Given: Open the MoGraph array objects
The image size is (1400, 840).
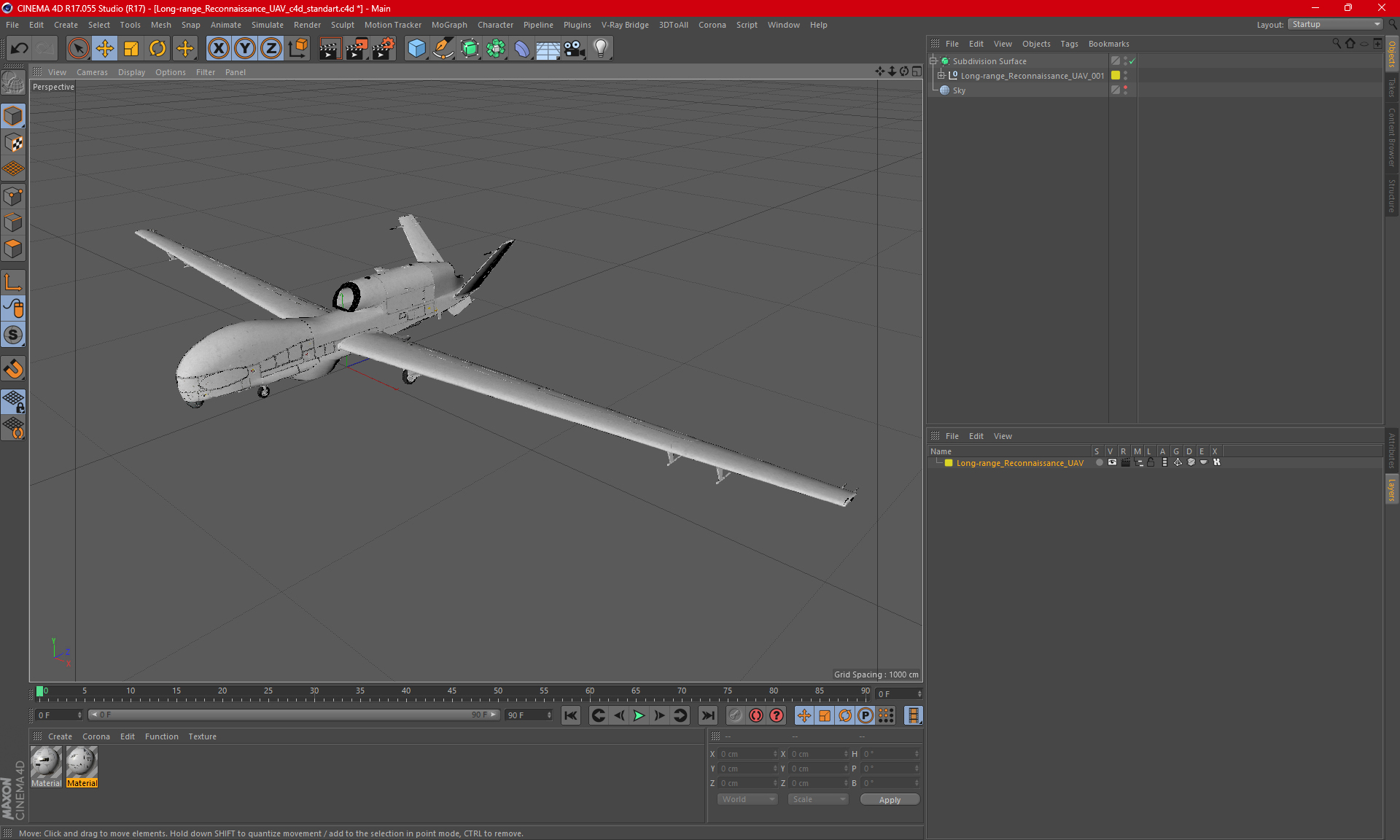Looking at the screenshot, I should pyautogui.click(x=496, y=48).
